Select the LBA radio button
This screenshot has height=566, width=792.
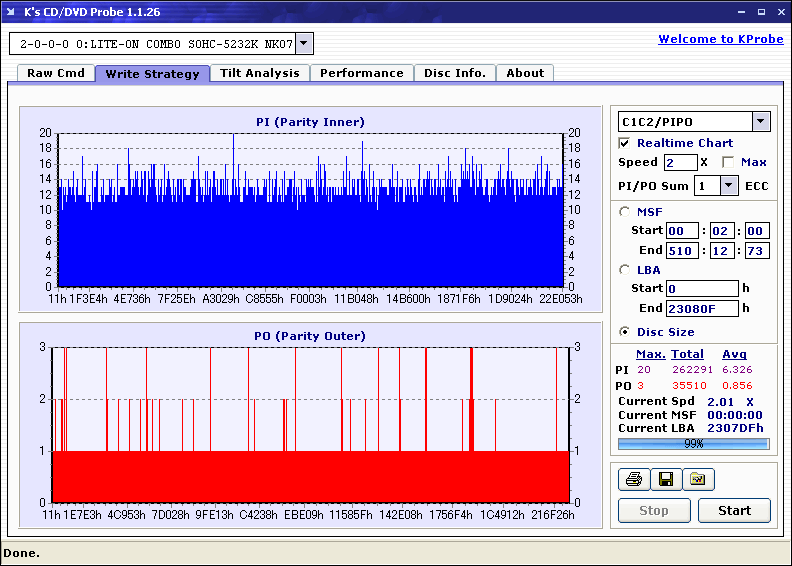tap(625, 269)
